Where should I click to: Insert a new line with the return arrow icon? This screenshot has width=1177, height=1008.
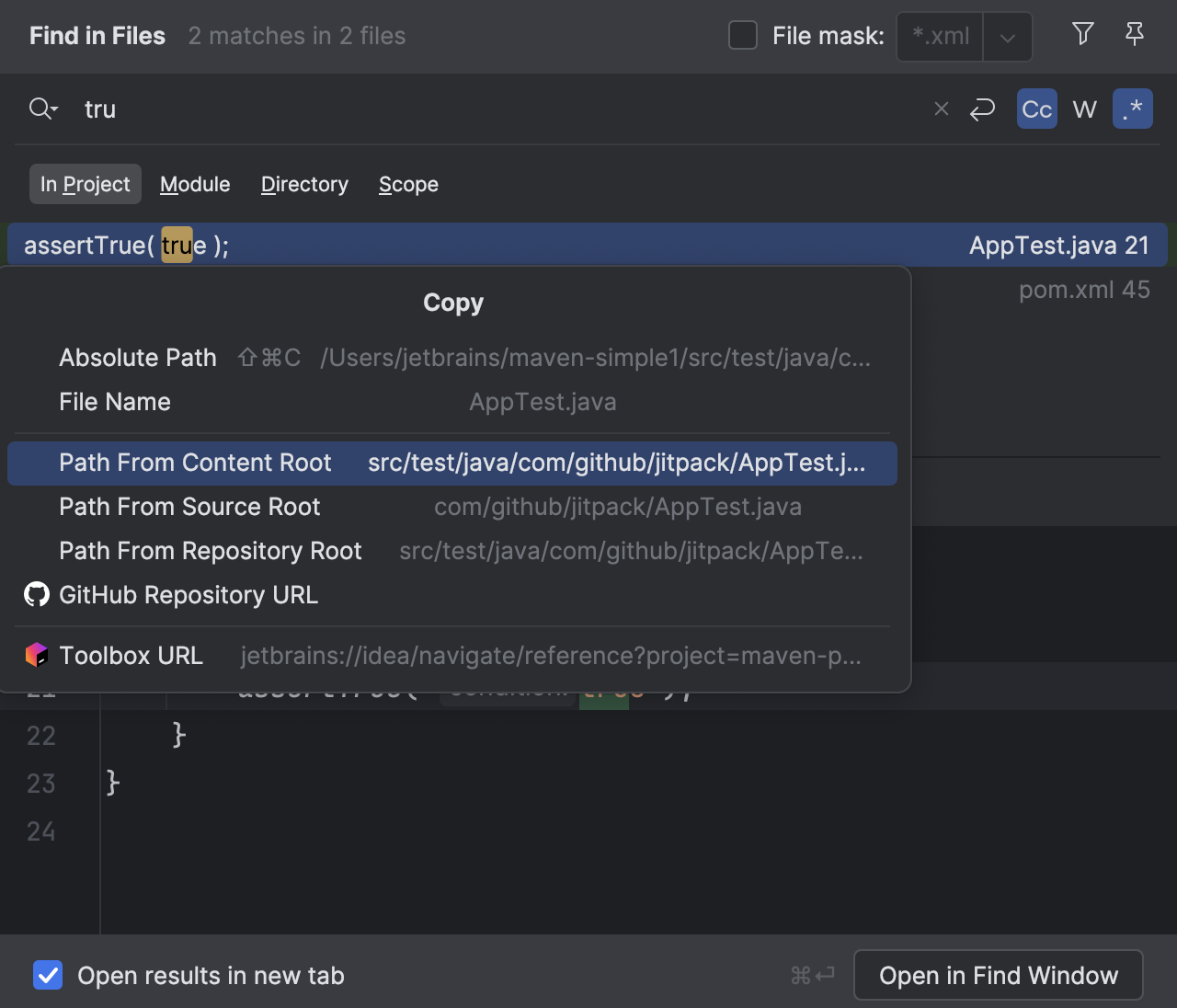pyautogui.click(x=982, y=109)
